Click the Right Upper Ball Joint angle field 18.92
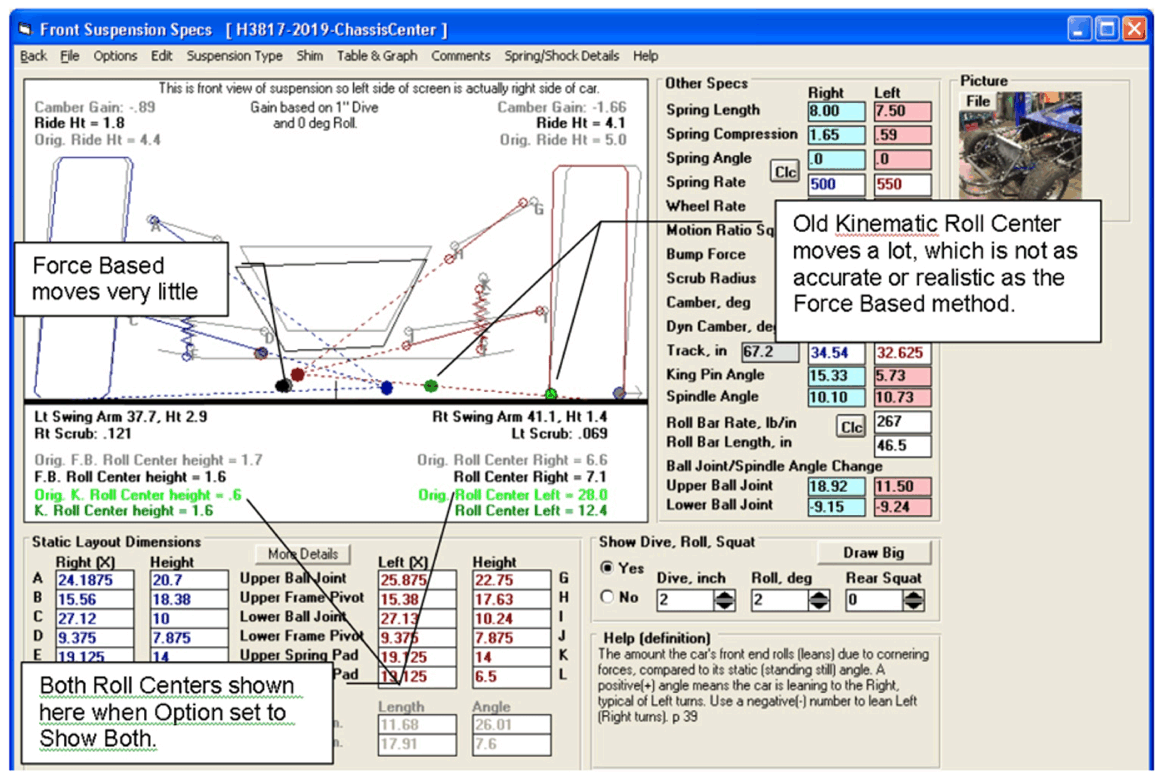The height and width of the screenshot is (774, 1160). [x=836, y=486]
